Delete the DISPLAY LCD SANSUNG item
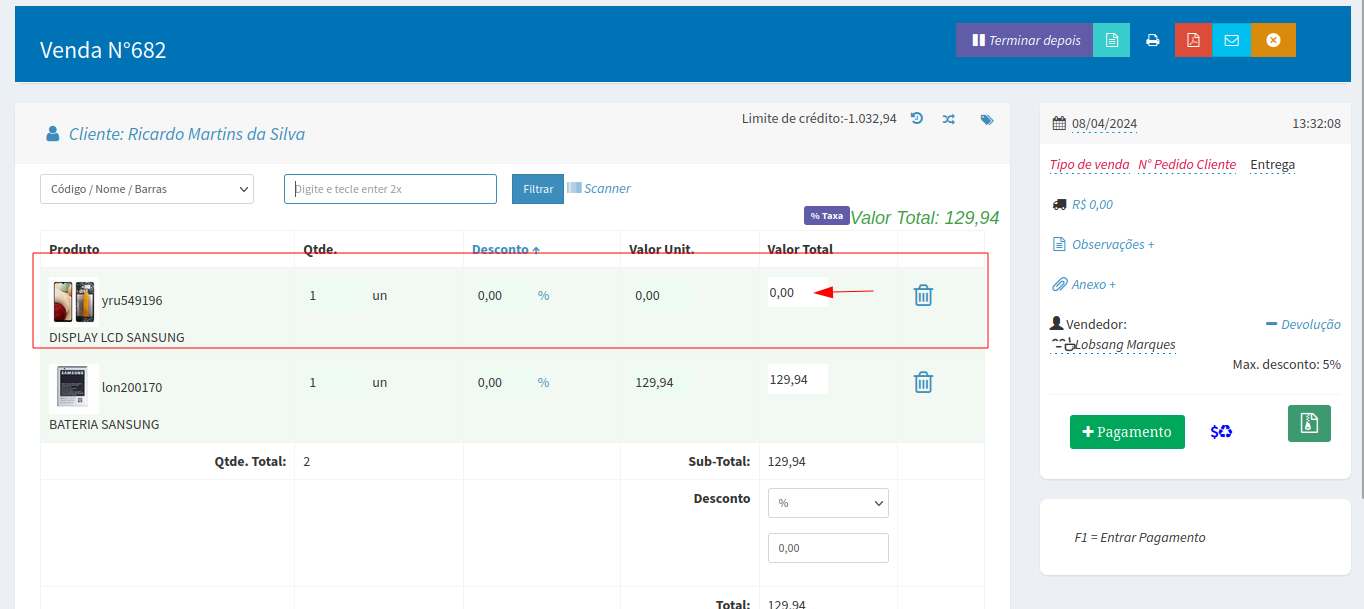 pyautogui.click(x=923, y=295)
